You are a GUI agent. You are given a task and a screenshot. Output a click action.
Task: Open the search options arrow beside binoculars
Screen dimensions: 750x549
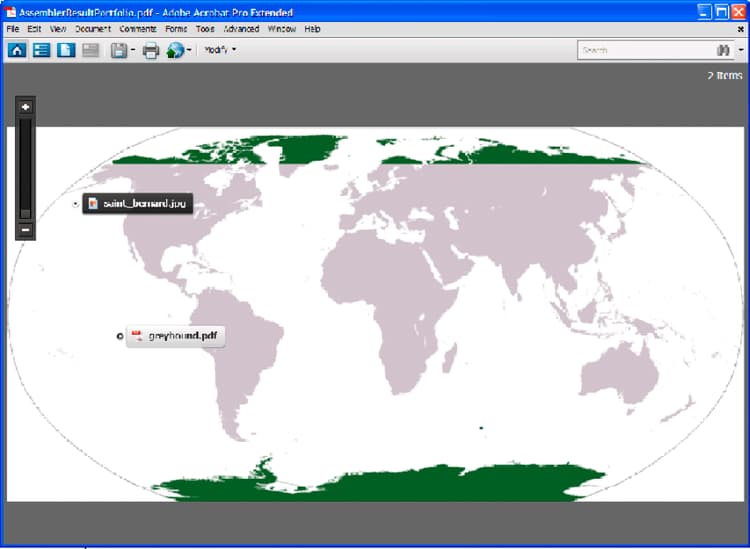point(741,50)
